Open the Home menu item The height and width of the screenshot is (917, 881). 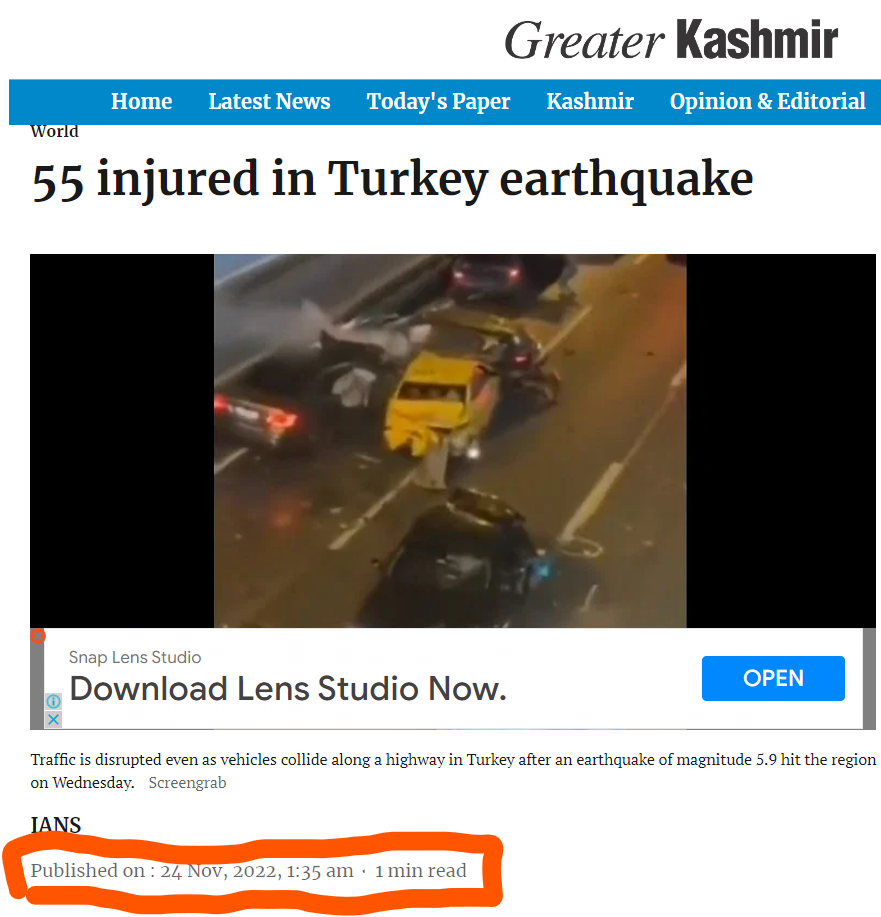coord(142,101)
